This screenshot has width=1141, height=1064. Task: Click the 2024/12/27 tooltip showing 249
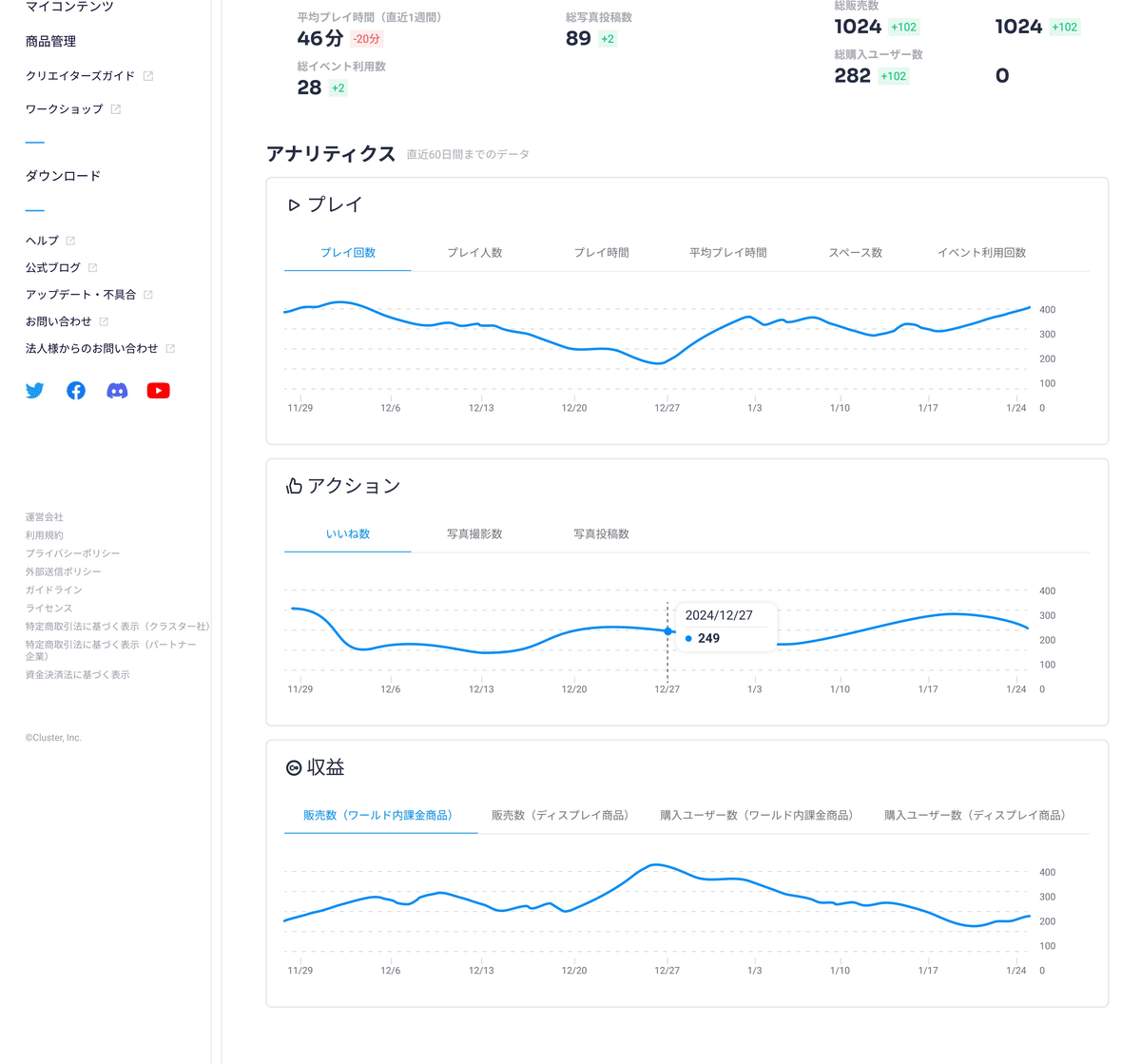[726, 628]
